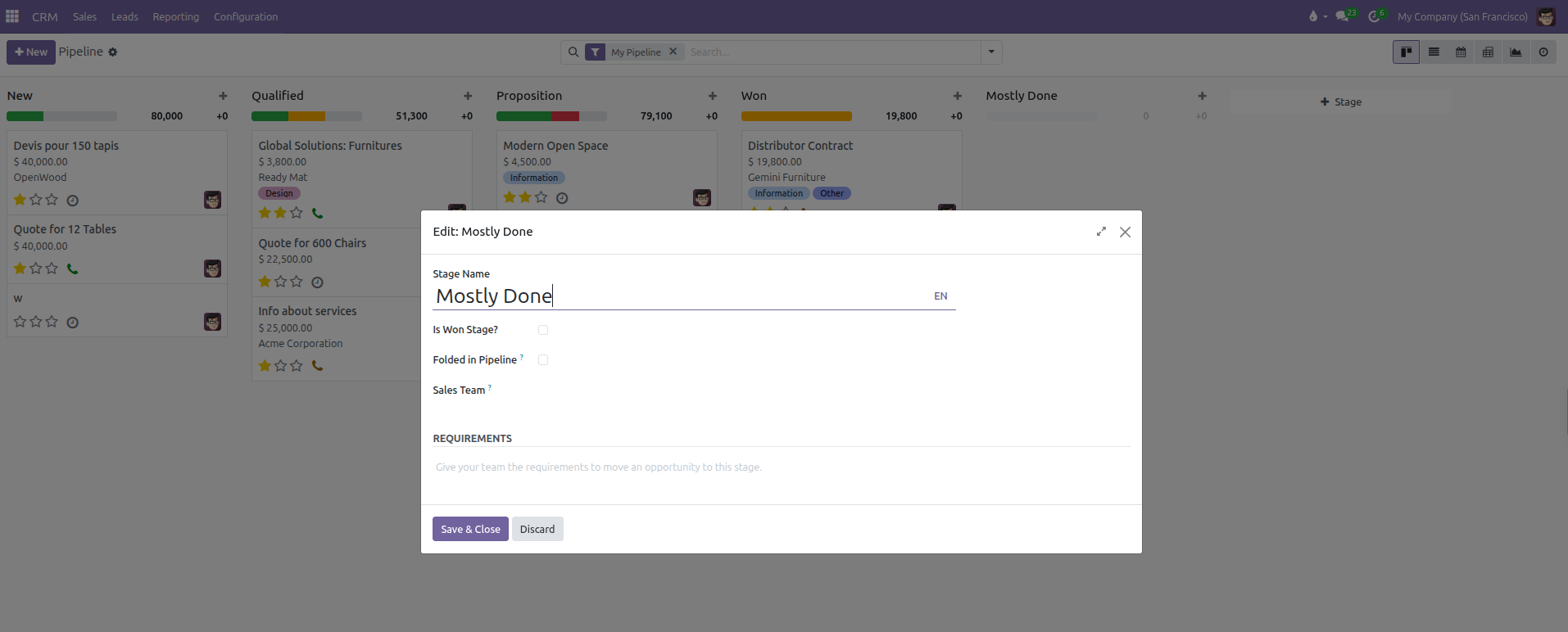This screenshot has height=632, width=1568.
Task: Click the clock icon on Devis pour 150 tapis
Action: tap(72, 201)
